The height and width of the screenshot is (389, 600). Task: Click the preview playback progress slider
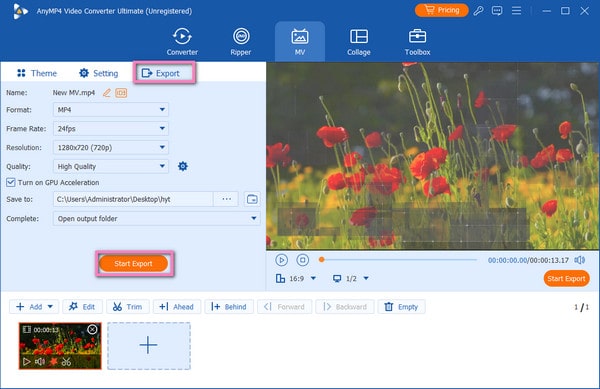point(398,260)
